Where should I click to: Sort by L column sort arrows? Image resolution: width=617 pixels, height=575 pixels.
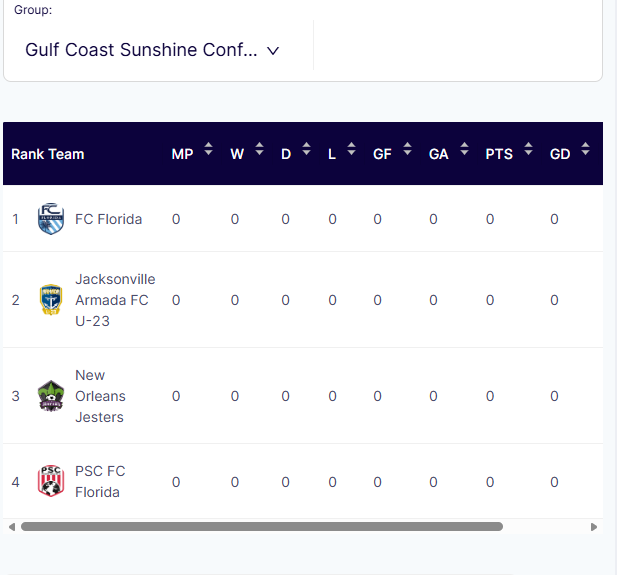[351, 149]
